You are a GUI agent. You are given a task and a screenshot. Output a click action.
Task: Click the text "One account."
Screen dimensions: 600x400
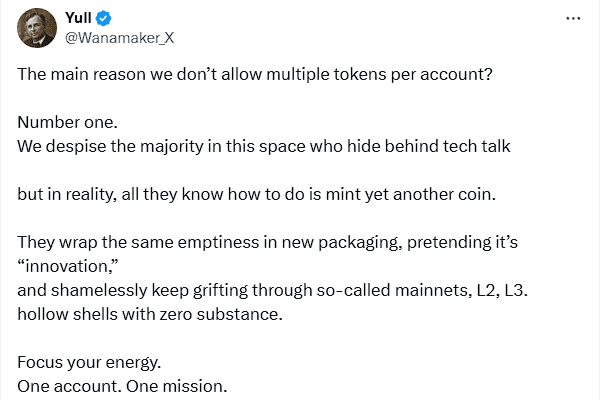pyautogui.click(x=63, y=384)
